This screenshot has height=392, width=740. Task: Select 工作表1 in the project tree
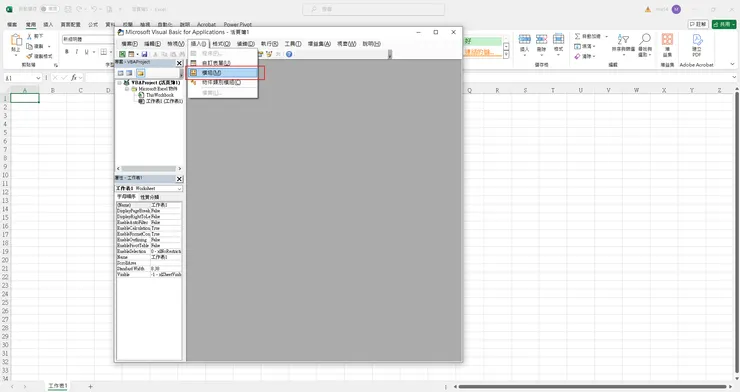(164, 101)
